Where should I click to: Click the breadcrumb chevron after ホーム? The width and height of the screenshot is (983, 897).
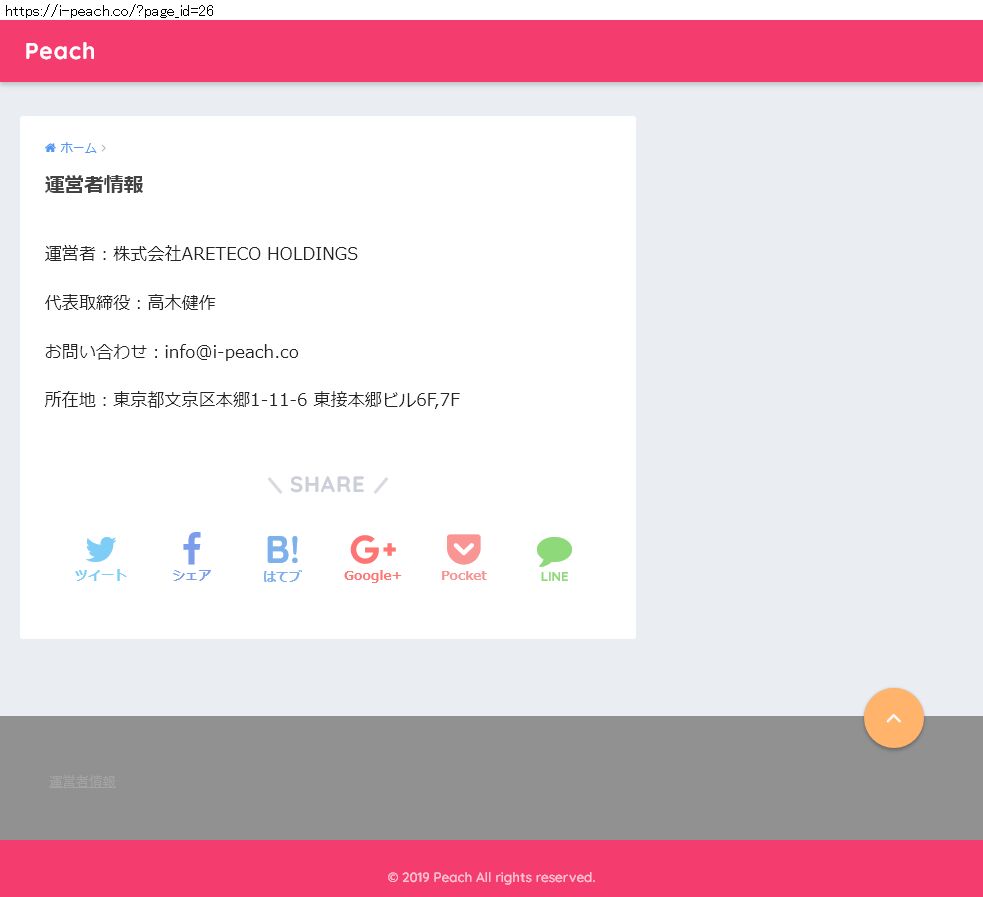[104, 148]
